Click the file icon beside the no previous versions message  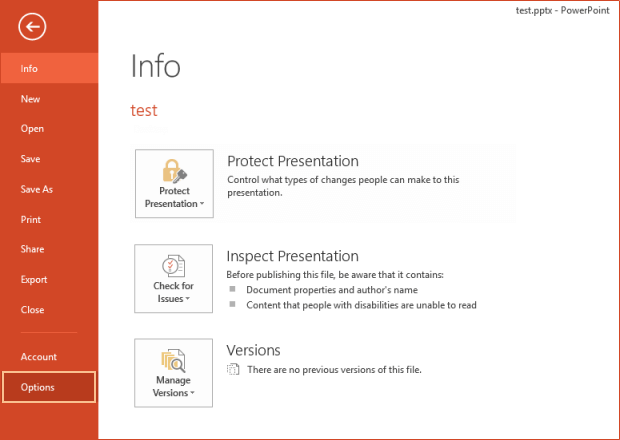(233, 369)
